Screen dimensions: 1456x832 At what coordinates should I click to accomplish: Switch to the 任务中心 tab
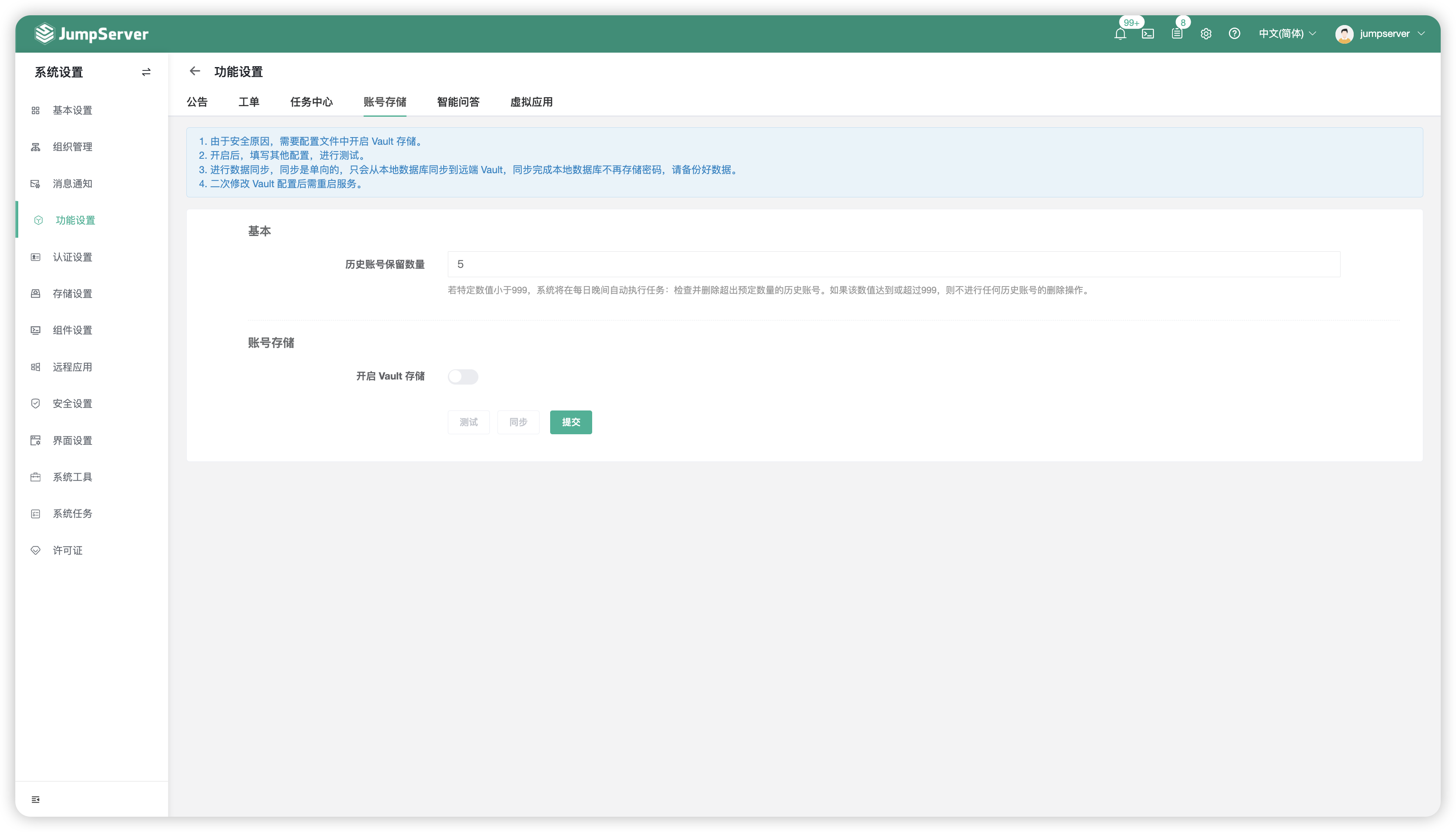pyautogui.click(x=312, y=102)
